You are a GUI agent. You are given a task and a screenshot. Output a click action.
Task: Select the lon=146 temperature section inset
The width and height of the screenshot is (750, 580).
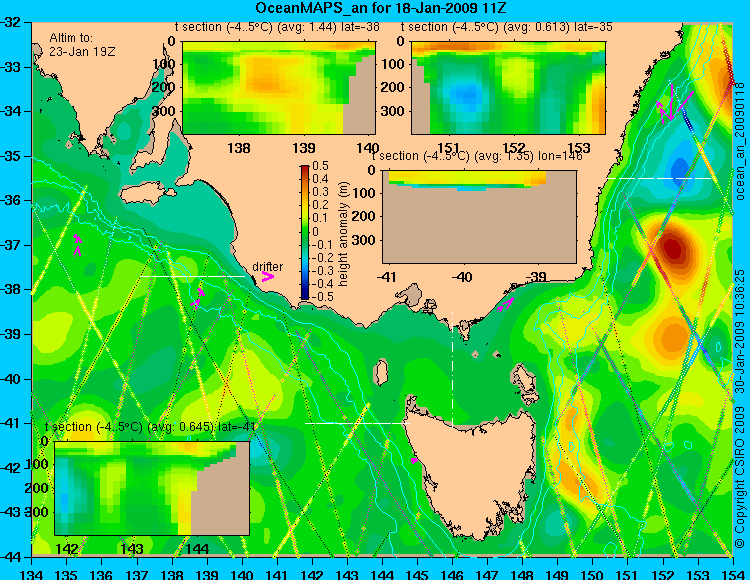(479, 217)
